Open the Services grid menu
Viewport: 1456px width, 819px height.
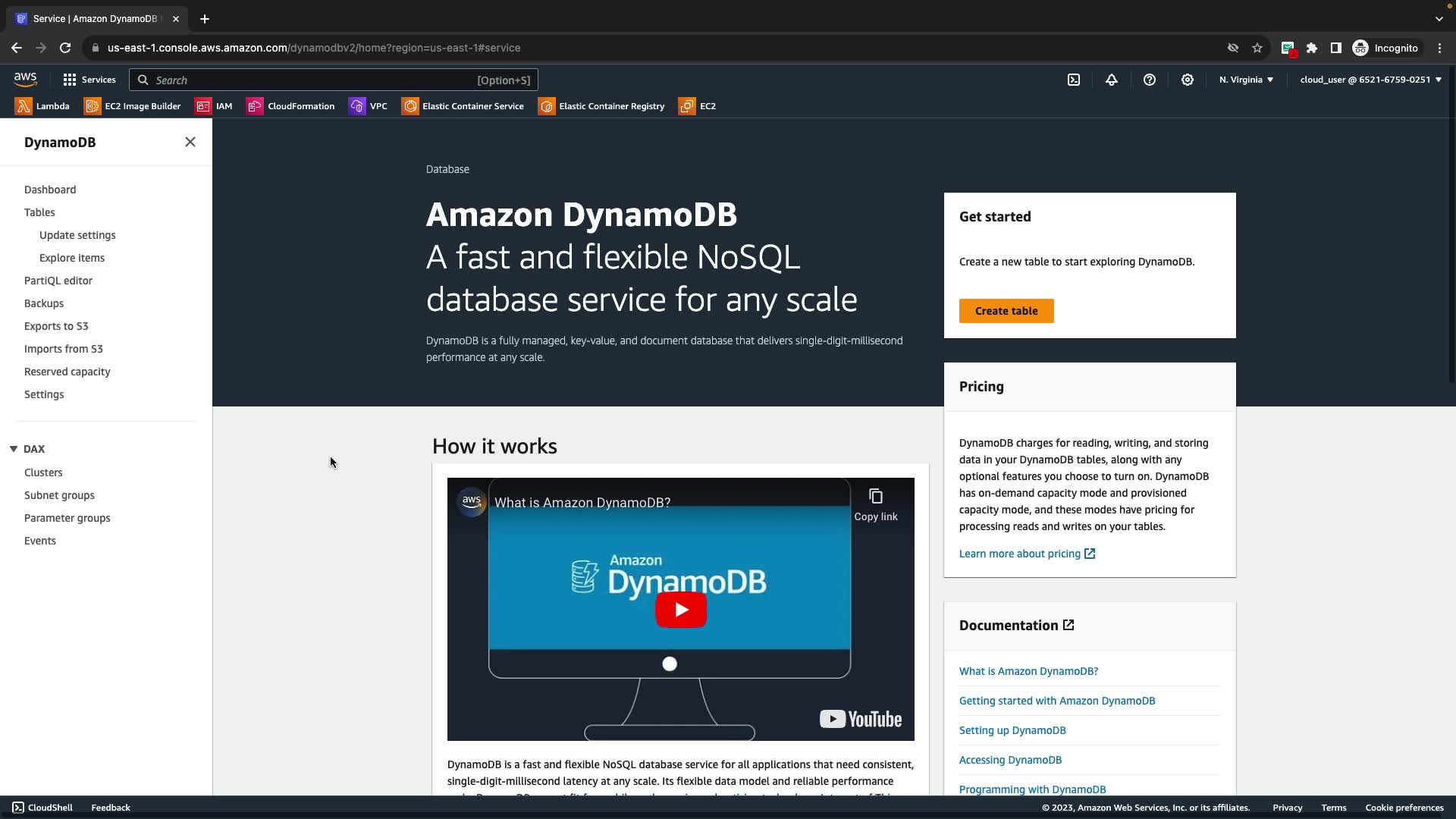tap(89, 80)
